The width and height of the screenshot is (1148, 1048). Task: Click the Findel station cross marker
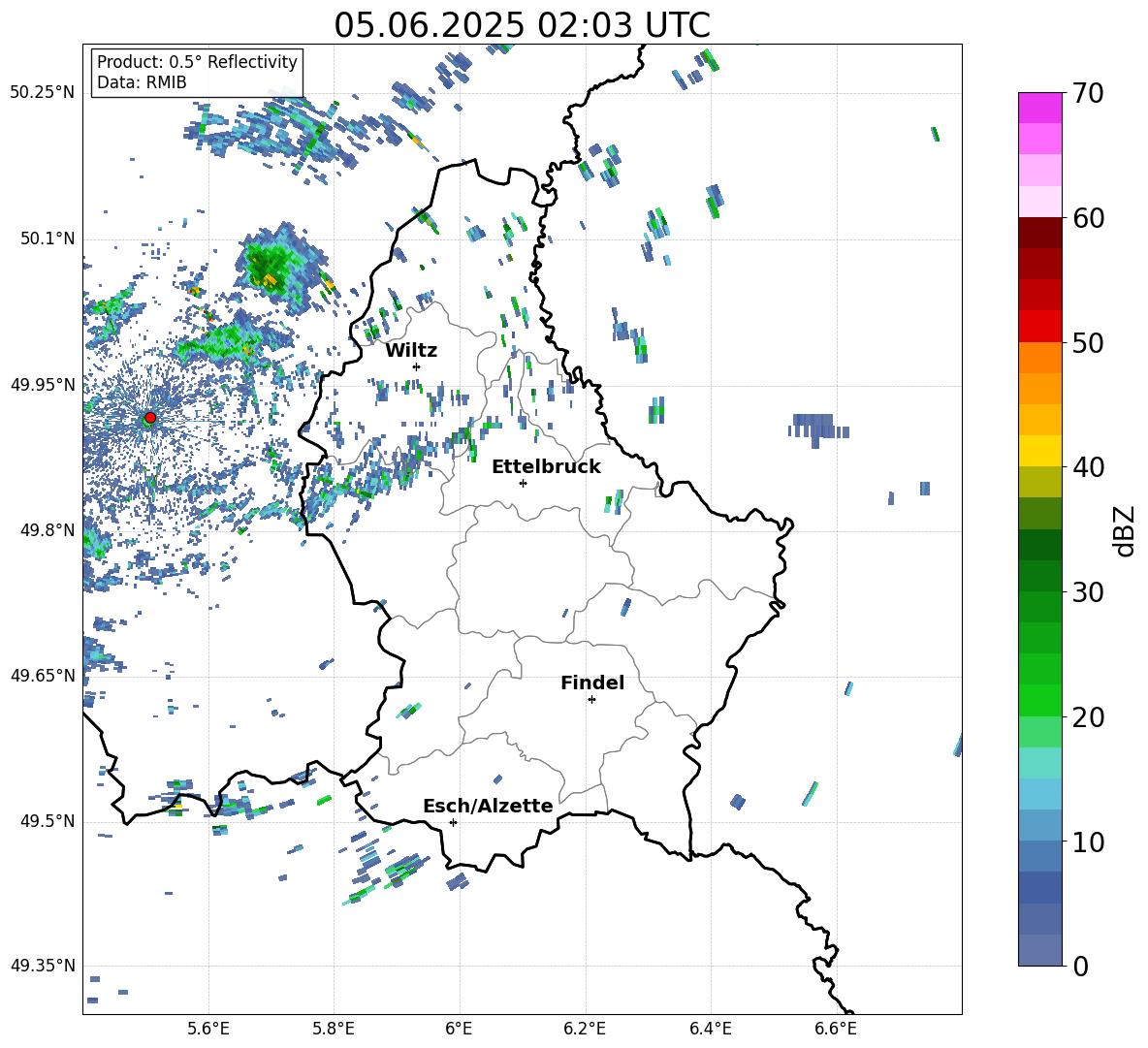point(591,700)
